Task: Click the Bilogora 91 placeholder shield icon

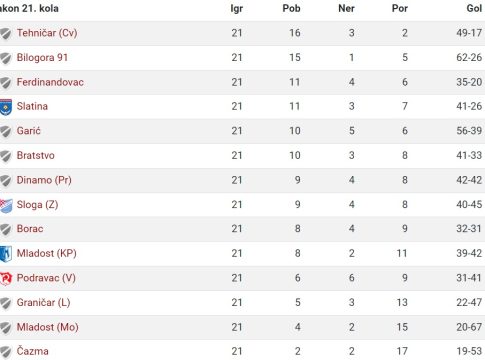Action: coord(6,58)
